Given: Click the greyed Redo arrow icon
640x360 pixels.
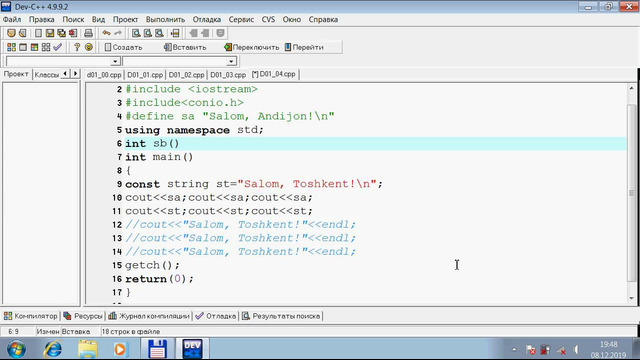Looking at the screenshot, I should tap(118, 33).
